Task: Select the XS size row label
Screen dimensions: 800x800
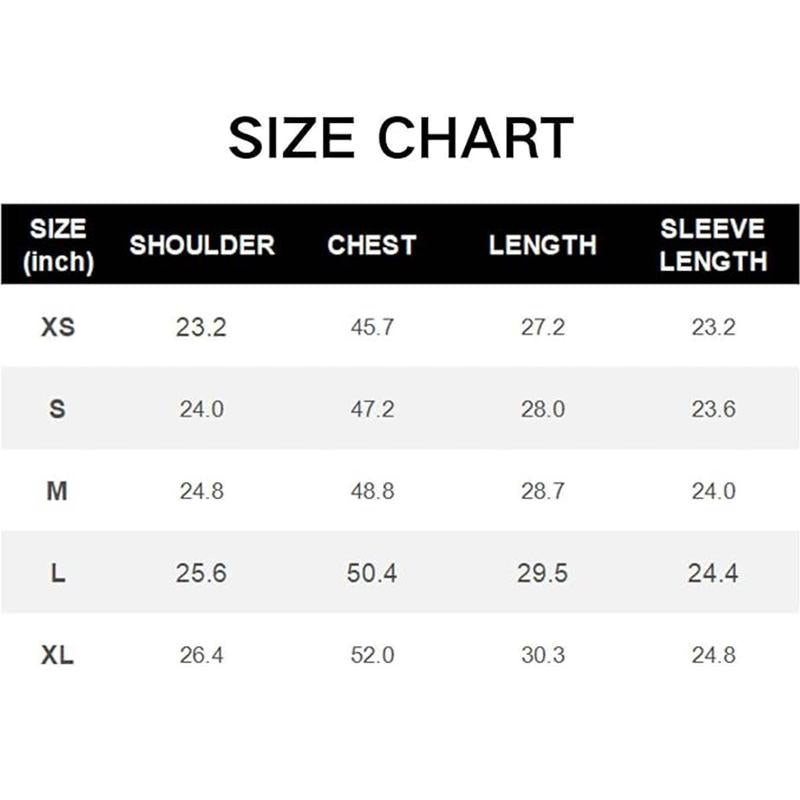Action: [x=58, y=327]
